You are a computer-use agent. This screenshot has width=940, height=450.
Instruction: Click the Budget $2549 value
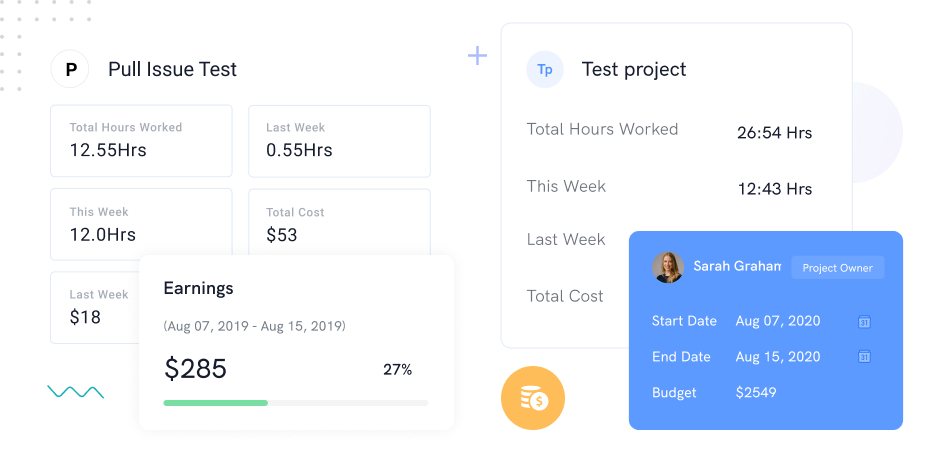point(756,393)
